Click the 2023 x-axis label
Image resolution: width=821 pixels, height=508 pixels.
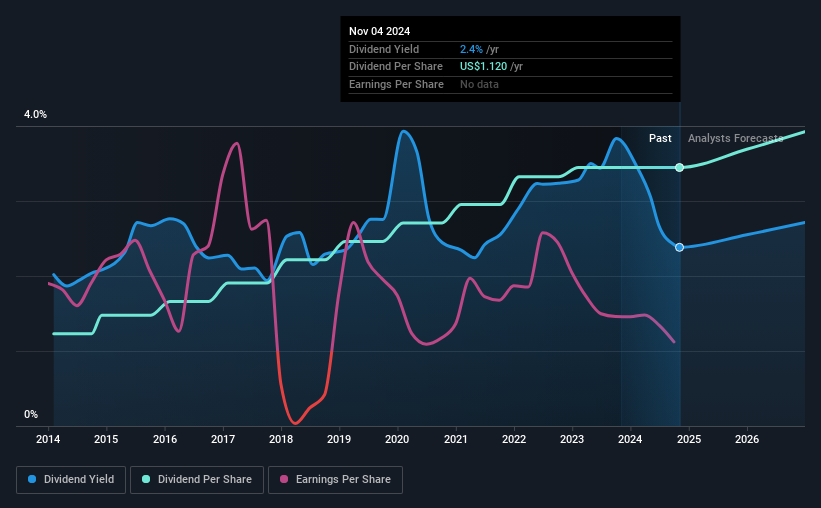pos(572,439)
